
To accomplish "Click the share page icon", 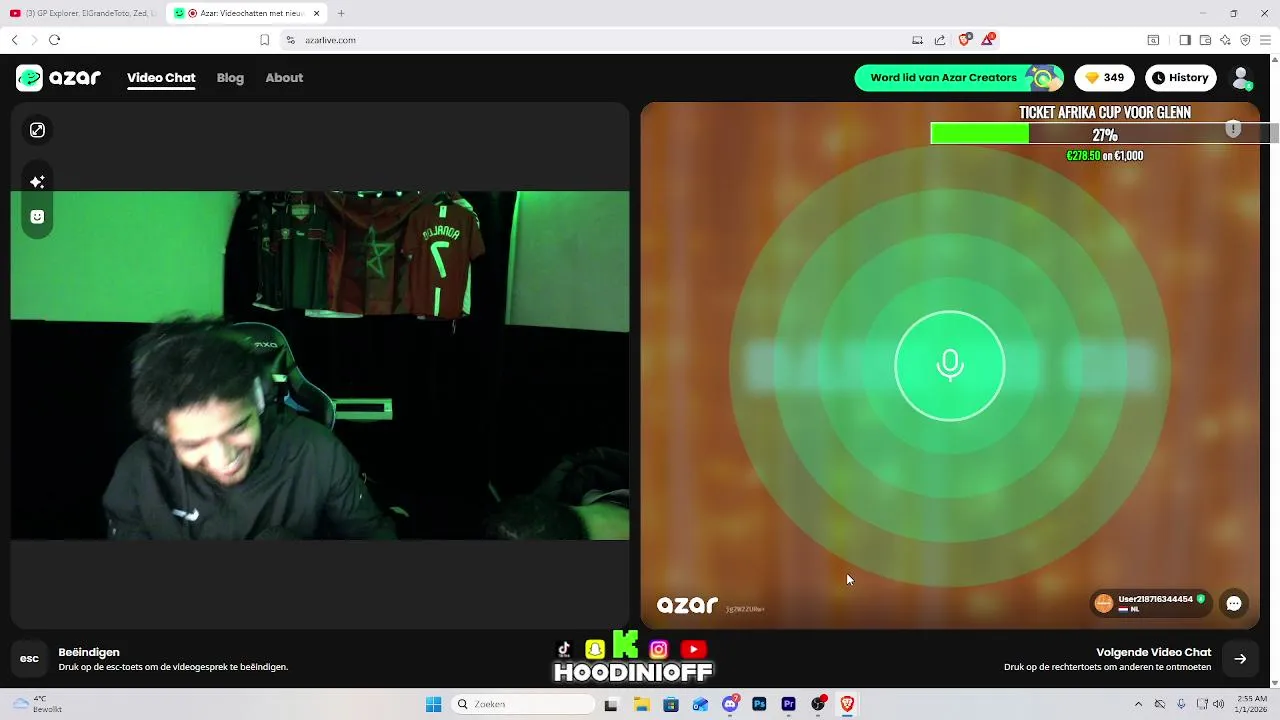I will click(940, 40).
